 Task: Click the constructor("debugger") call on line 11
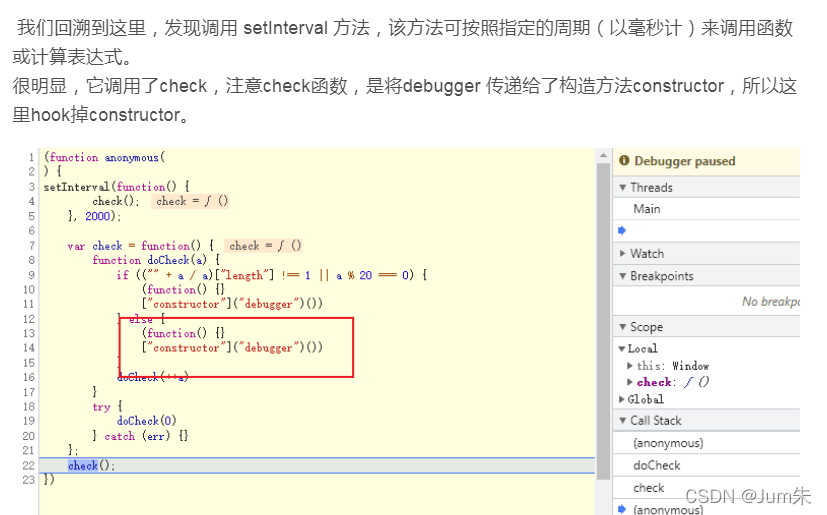[232, 304]
